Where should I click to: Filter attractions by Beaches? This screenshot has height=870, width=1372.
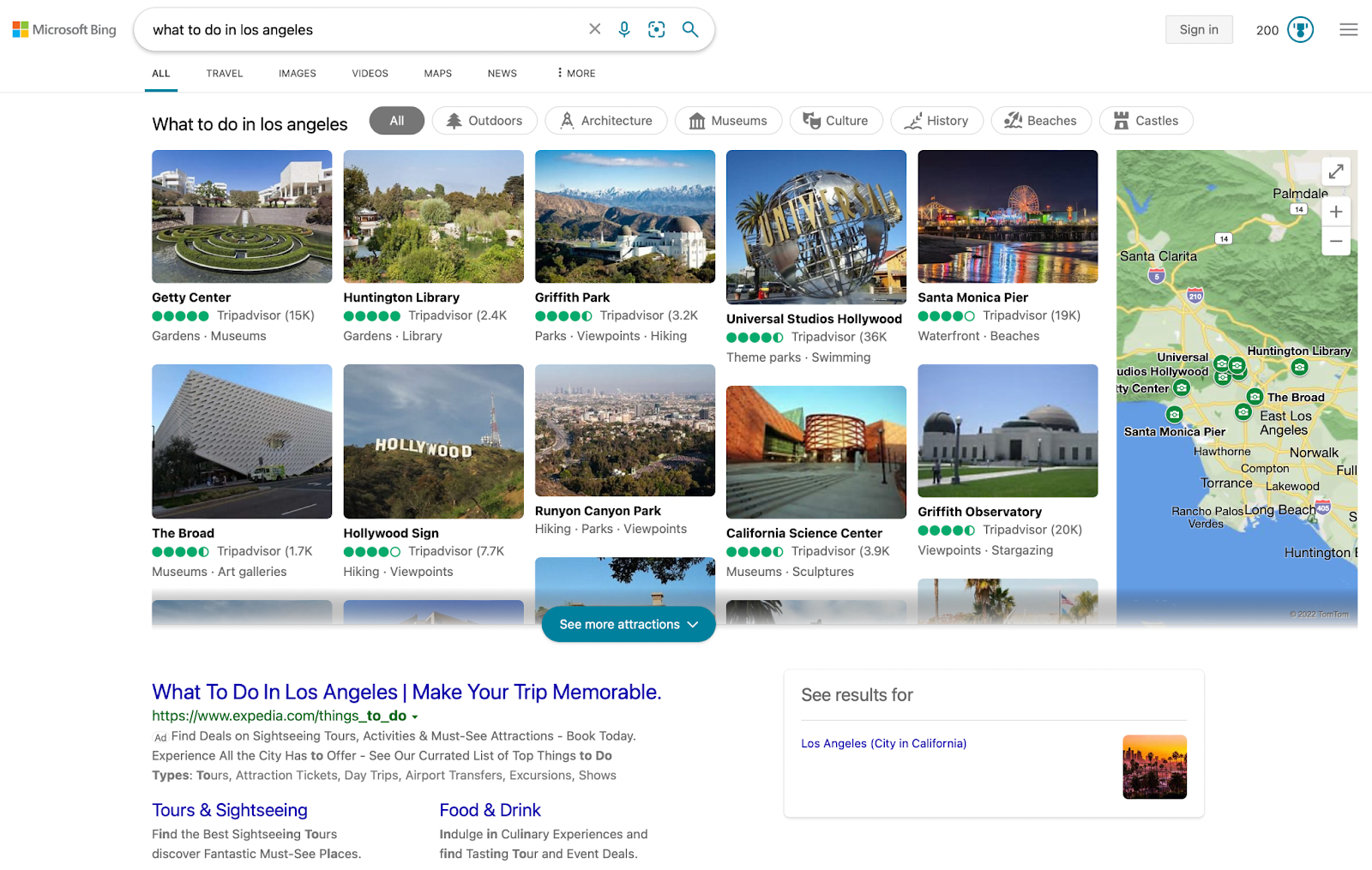(x=1041, y=121)
